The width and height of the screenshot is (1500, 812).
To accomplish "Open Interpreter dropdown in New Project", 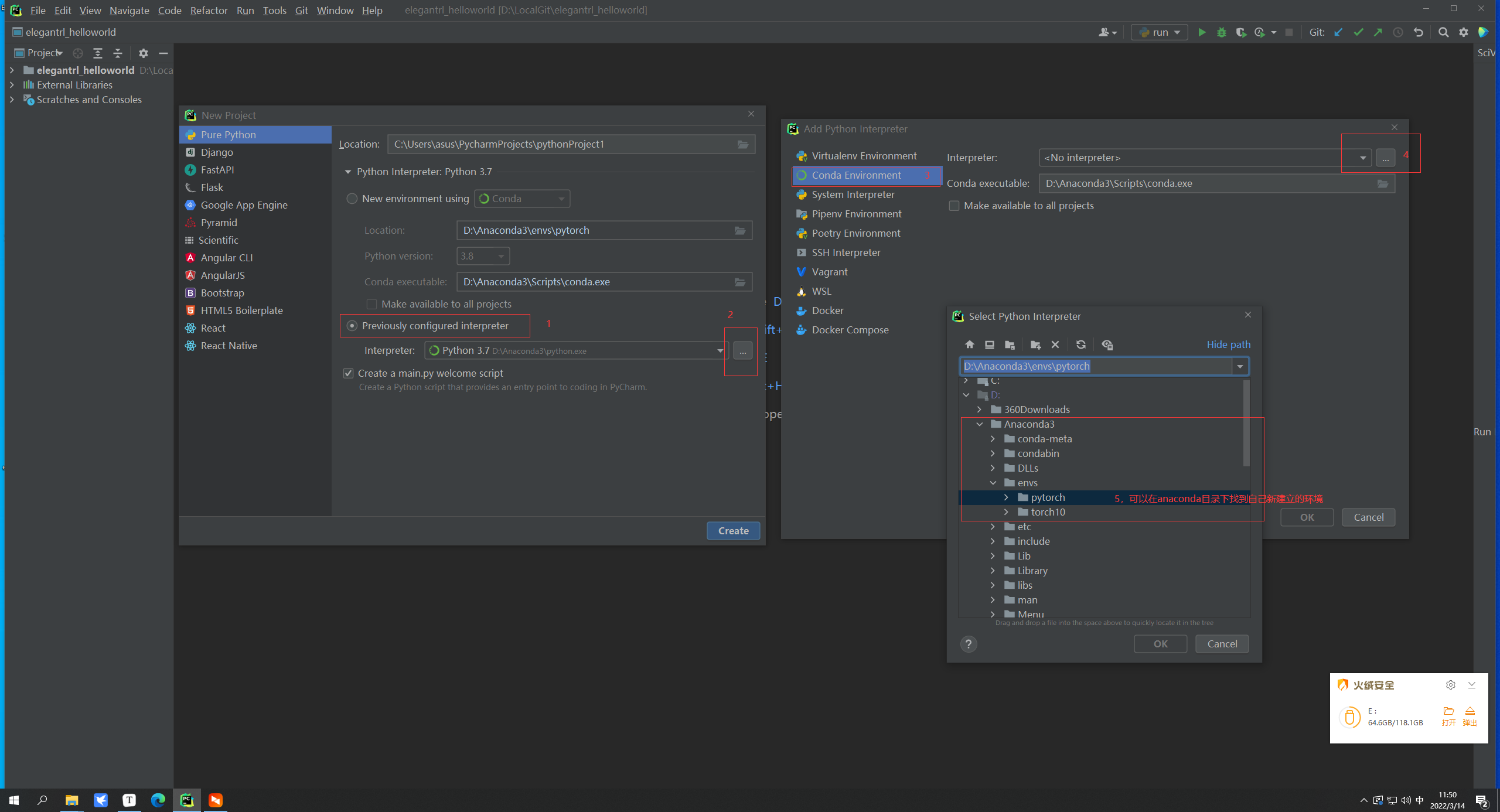I will tap(720, 350).
